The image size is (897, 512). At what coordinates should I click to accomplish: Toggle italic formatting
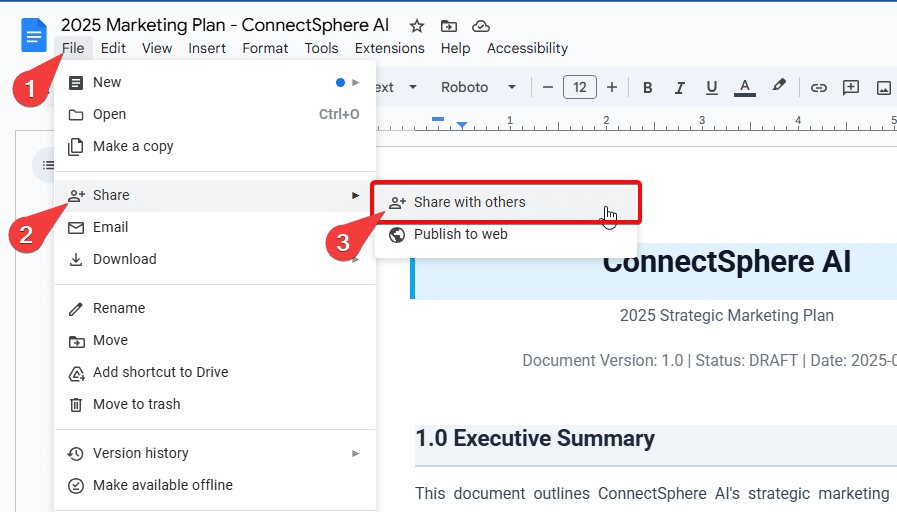[x=680, y=88]
